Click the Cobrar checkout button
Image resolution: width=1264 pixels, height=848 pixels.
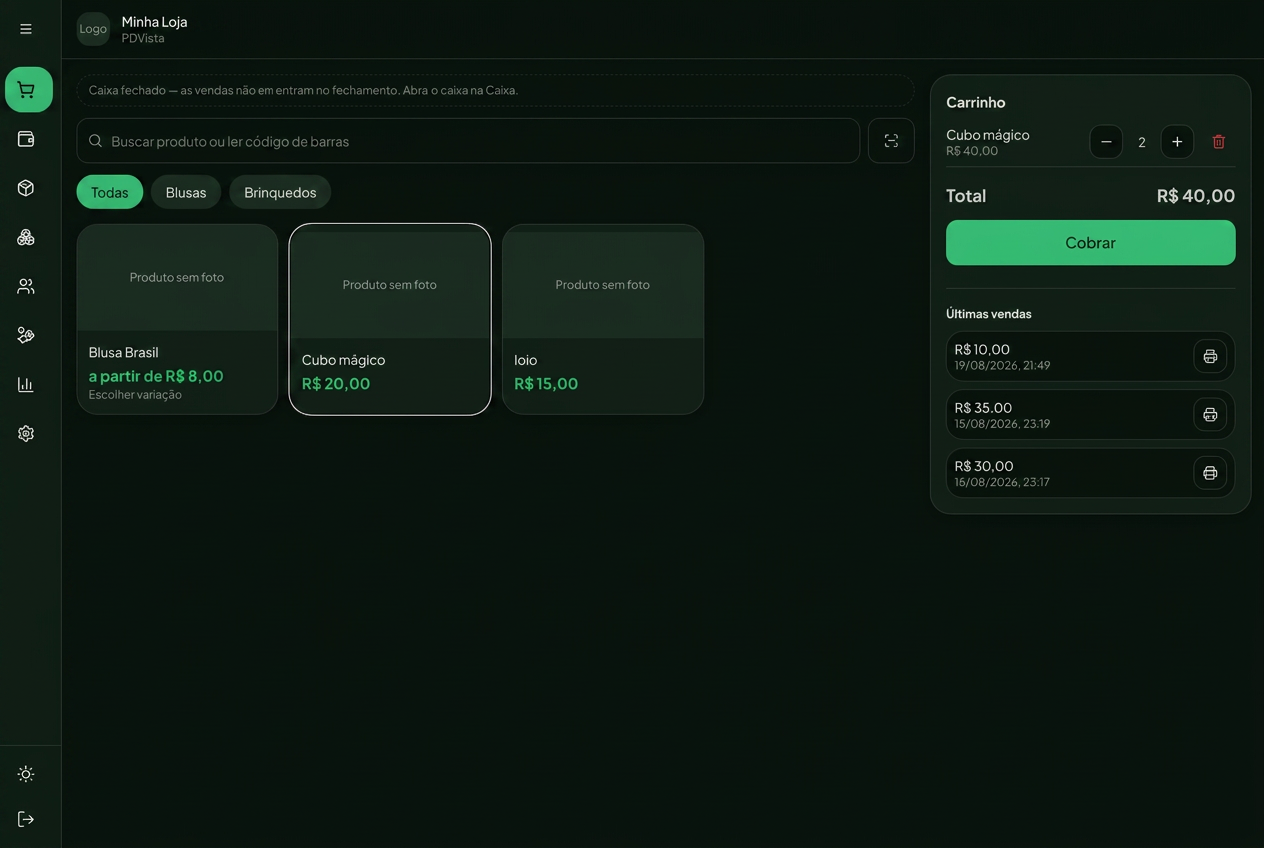[x=1091, y=243]
